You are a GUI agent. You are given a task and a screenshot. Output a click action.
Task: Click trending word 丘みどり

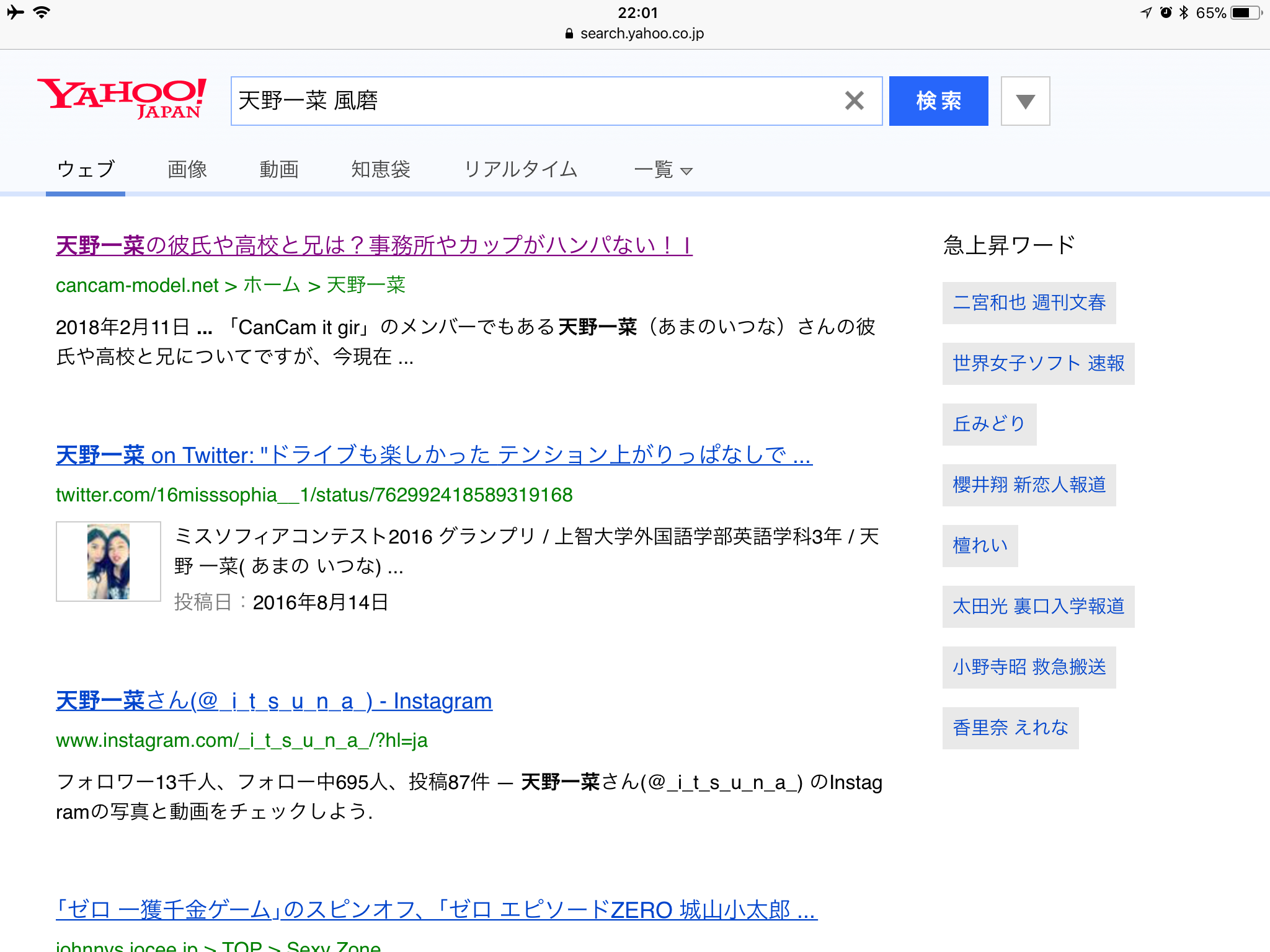(x=990, y=424)
